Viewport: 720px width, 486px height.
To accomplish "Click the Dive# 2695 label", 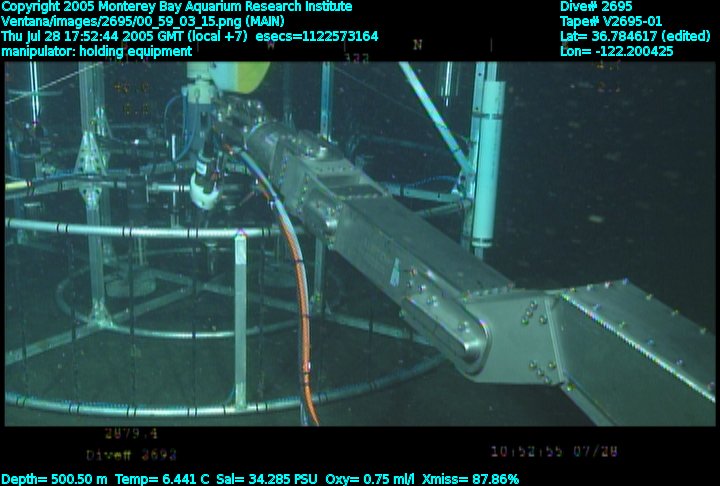I will pos(596,6).
